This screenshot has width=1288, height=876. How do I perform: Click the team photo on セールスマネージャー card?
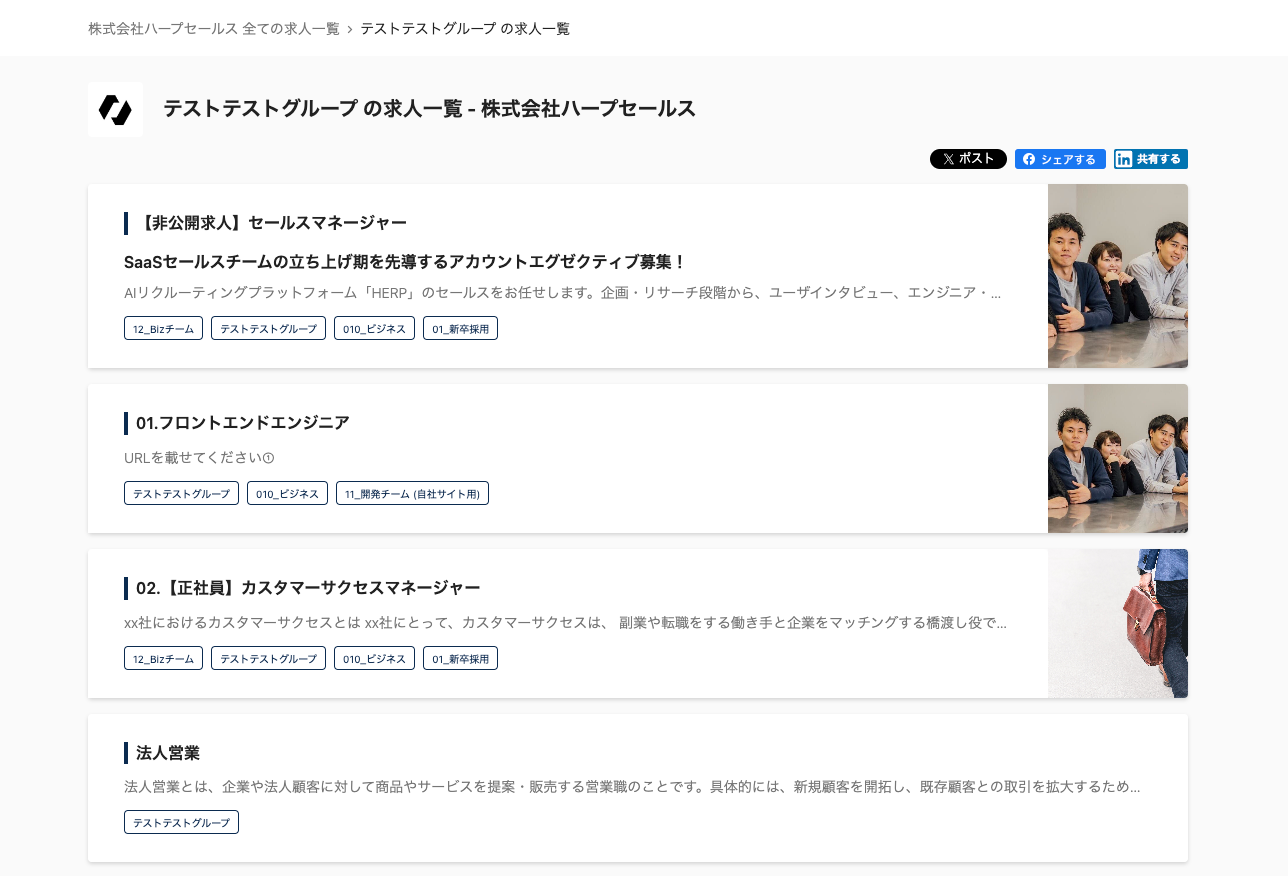coord(1117,276)
